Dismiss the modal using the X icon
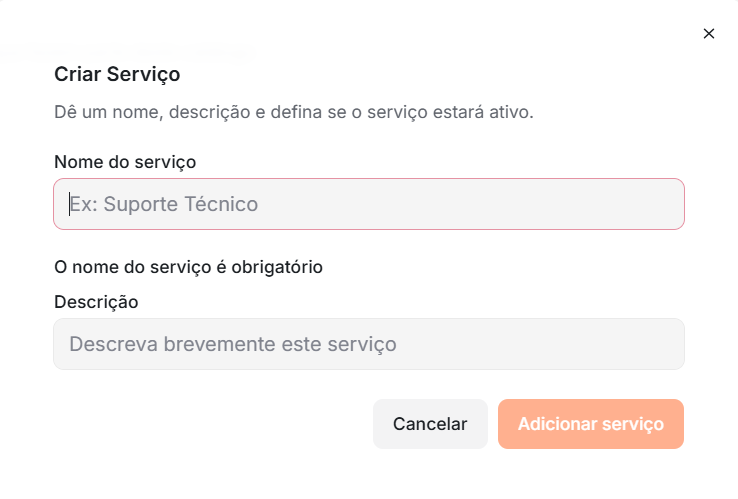738x499 pixels. coord(709,33)
